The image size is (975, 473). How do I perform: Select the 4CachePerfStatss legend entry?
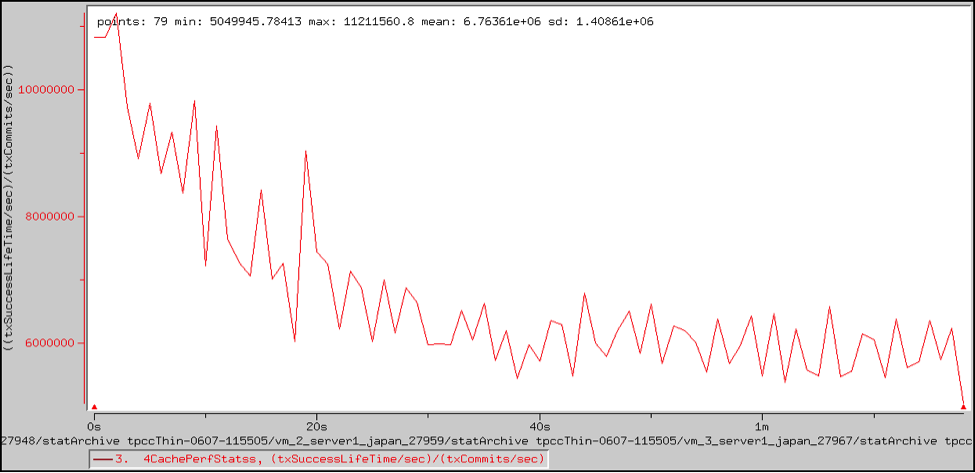pos(318,460)
